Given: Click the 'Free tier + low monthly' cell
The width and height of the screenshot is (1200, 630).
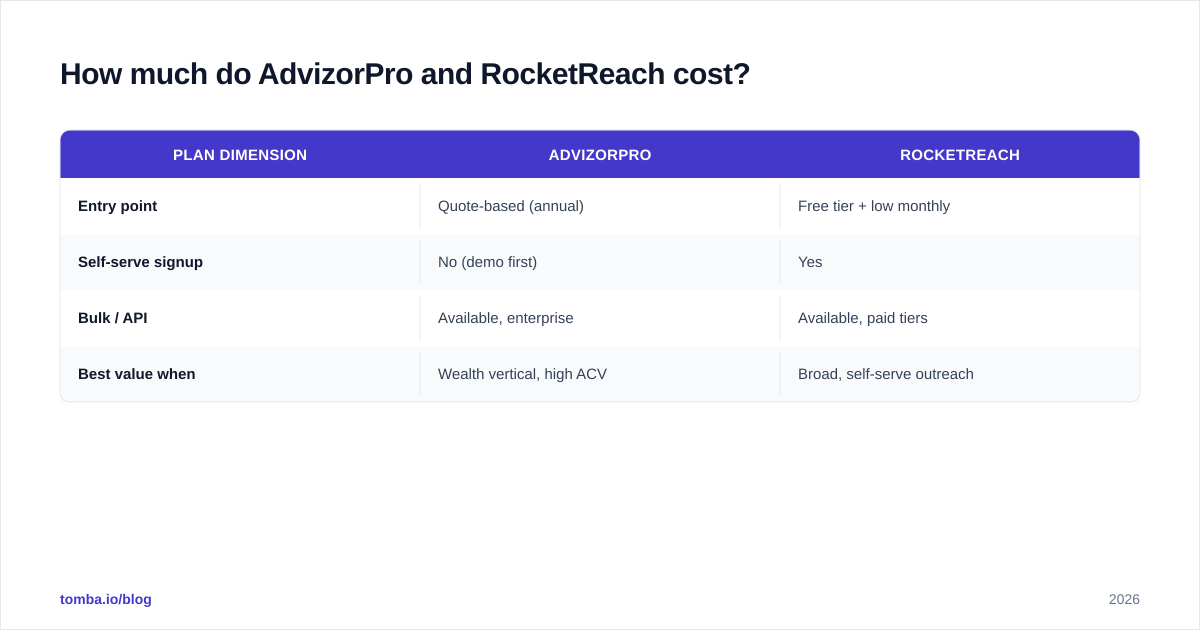Looking at the screenshot, I should tap(960, 206).
